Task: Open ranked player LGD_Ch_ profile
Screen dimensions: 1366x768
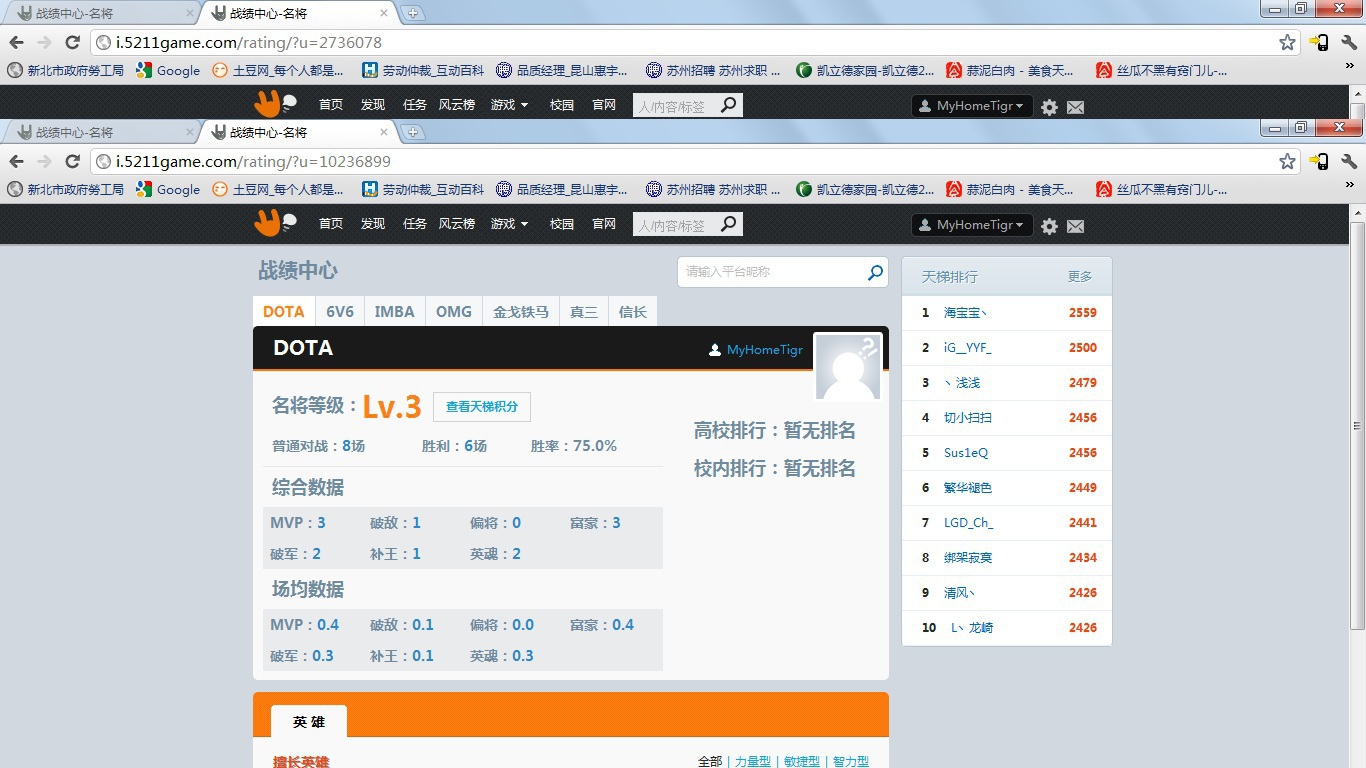Action: (969, 523)
